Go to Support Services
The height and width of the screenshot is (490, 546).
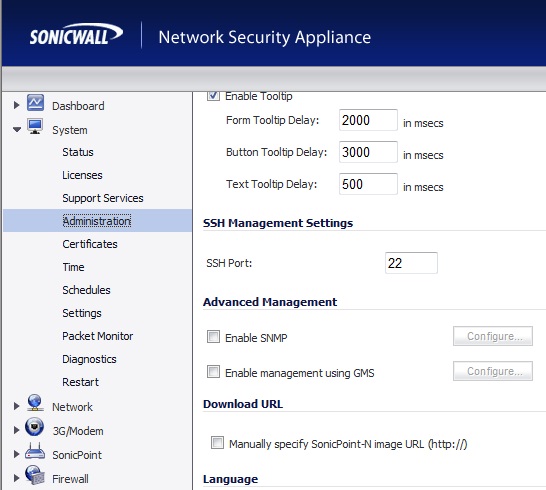click(x=103, y=198)
